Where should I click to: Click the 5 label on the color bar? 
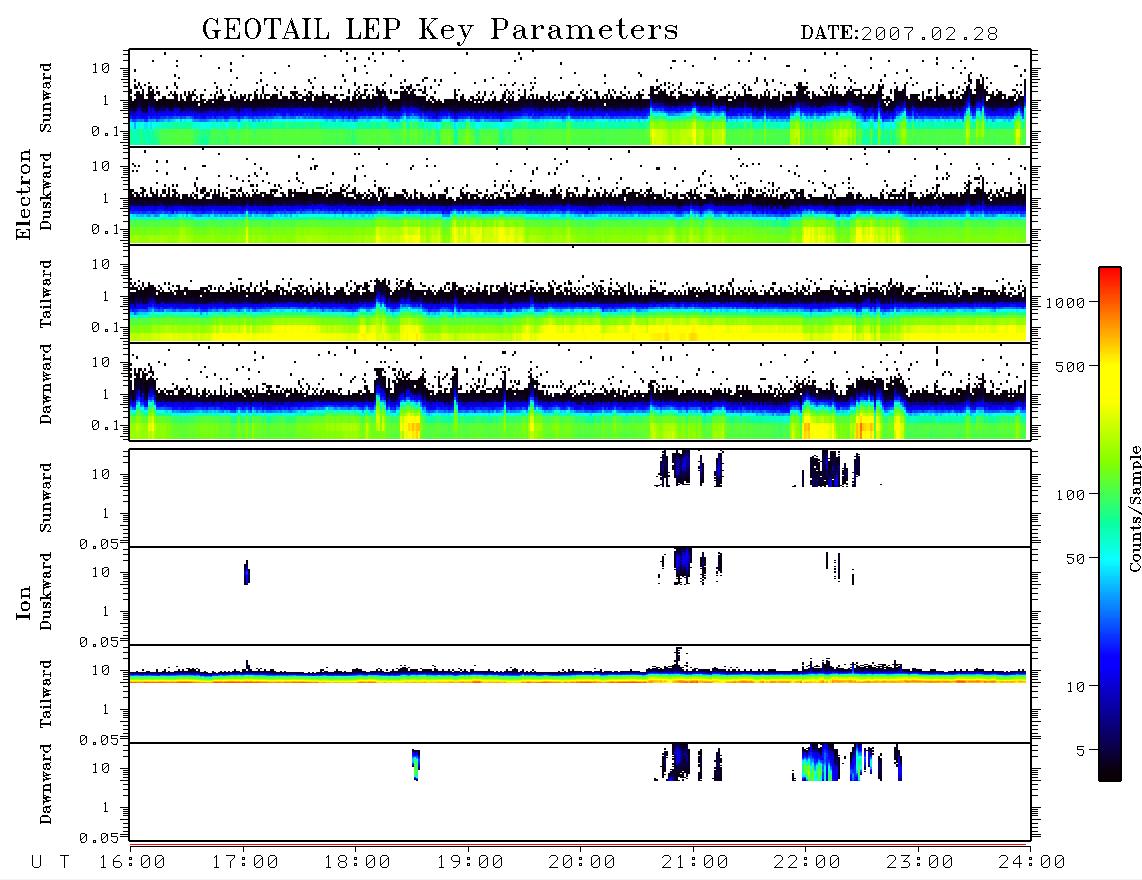point(1081,751)
